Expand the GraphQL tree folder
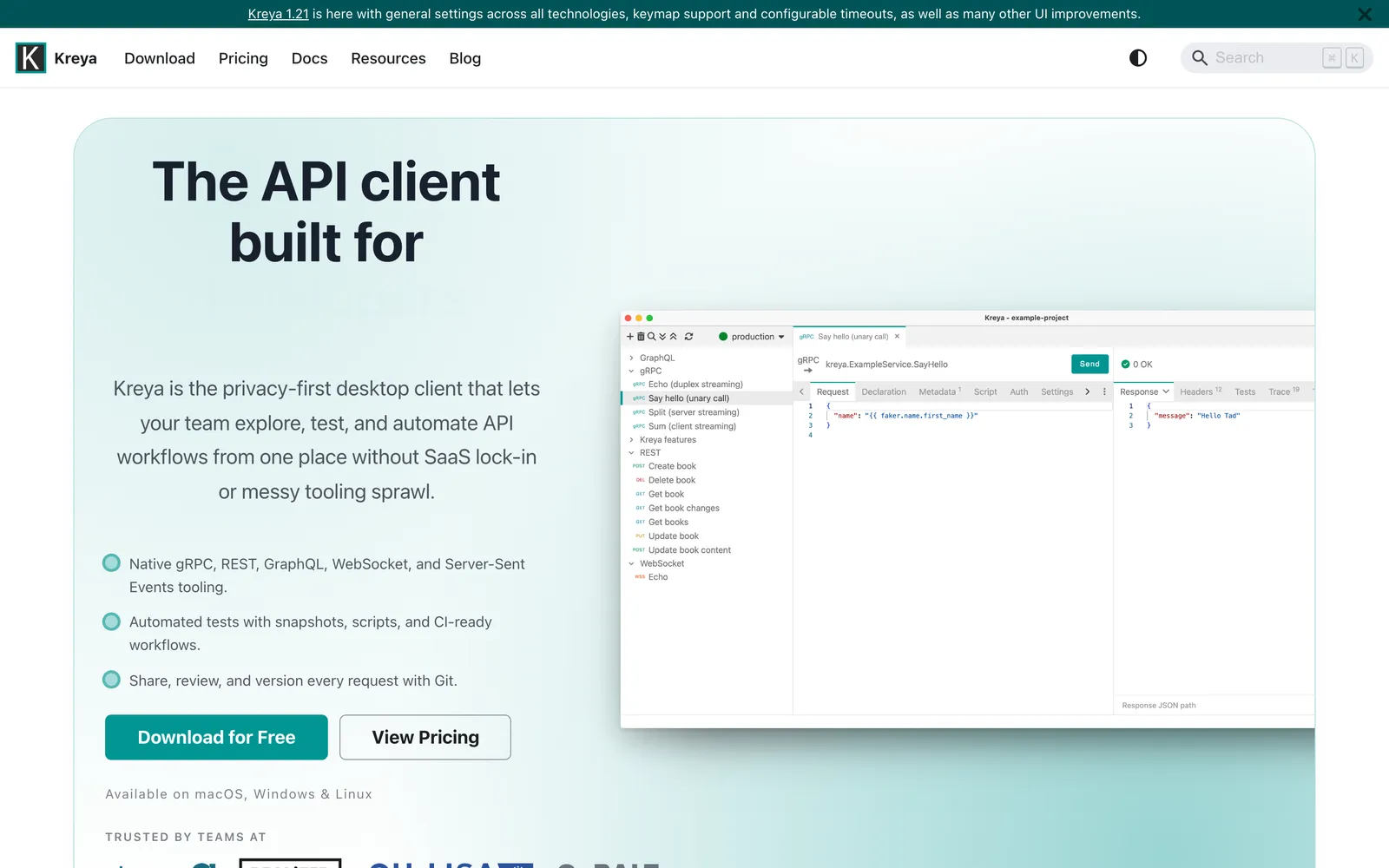Viewport: 1389px width, 868px height. [631, 358]
